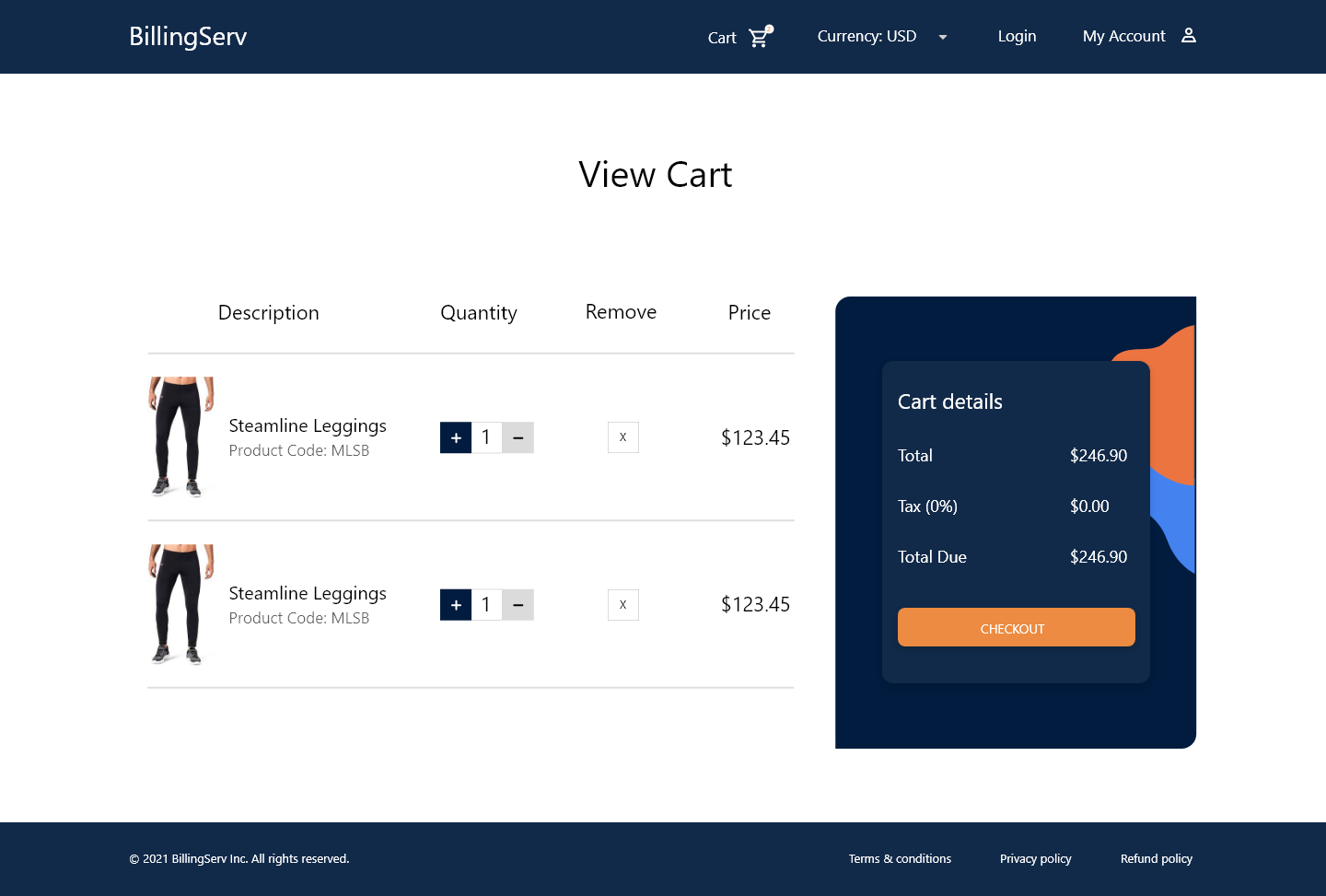Decrease quantity of second Steamline Leggings
The image size is (1326, 896).
pyautogui.click(x=518, y=605)
